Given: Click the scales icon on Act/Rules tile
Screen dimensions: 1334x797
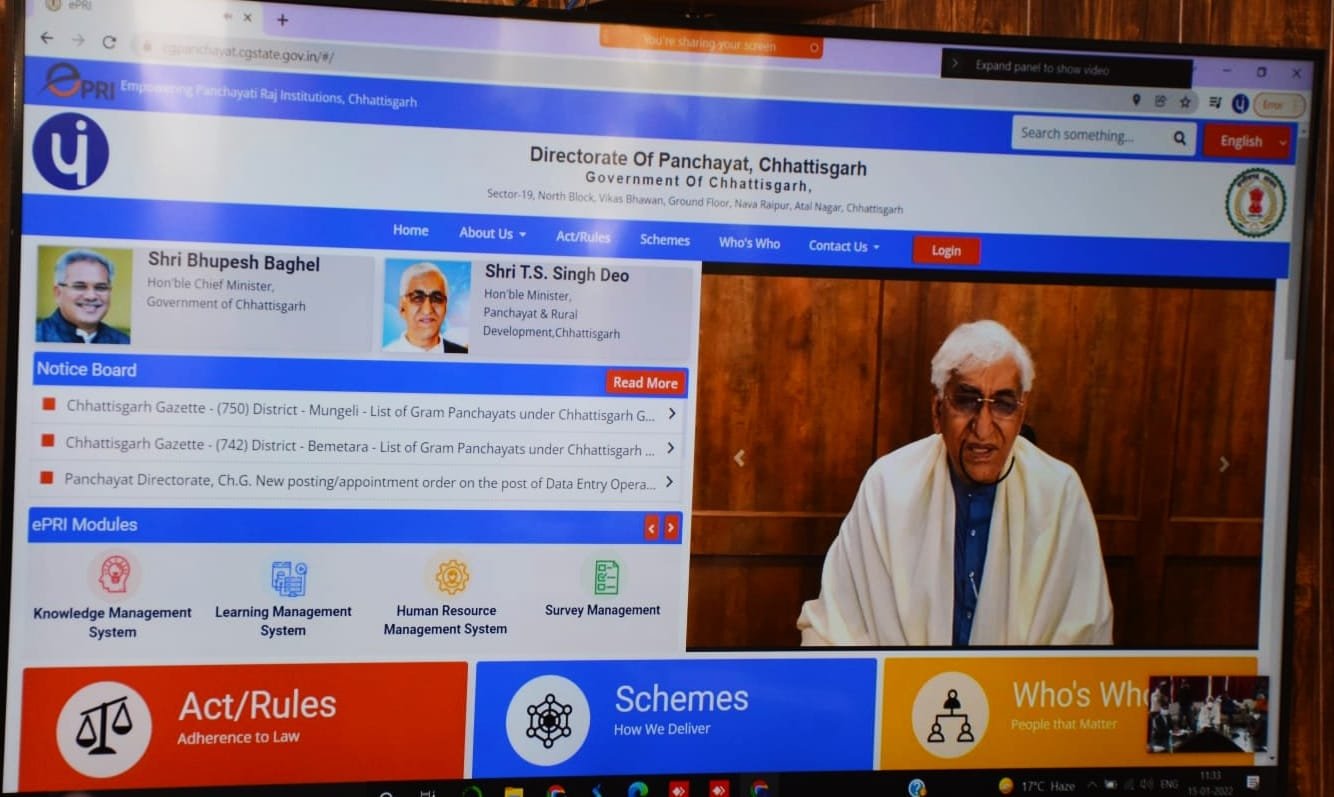Looking at the screenshot, I should 104,727.
